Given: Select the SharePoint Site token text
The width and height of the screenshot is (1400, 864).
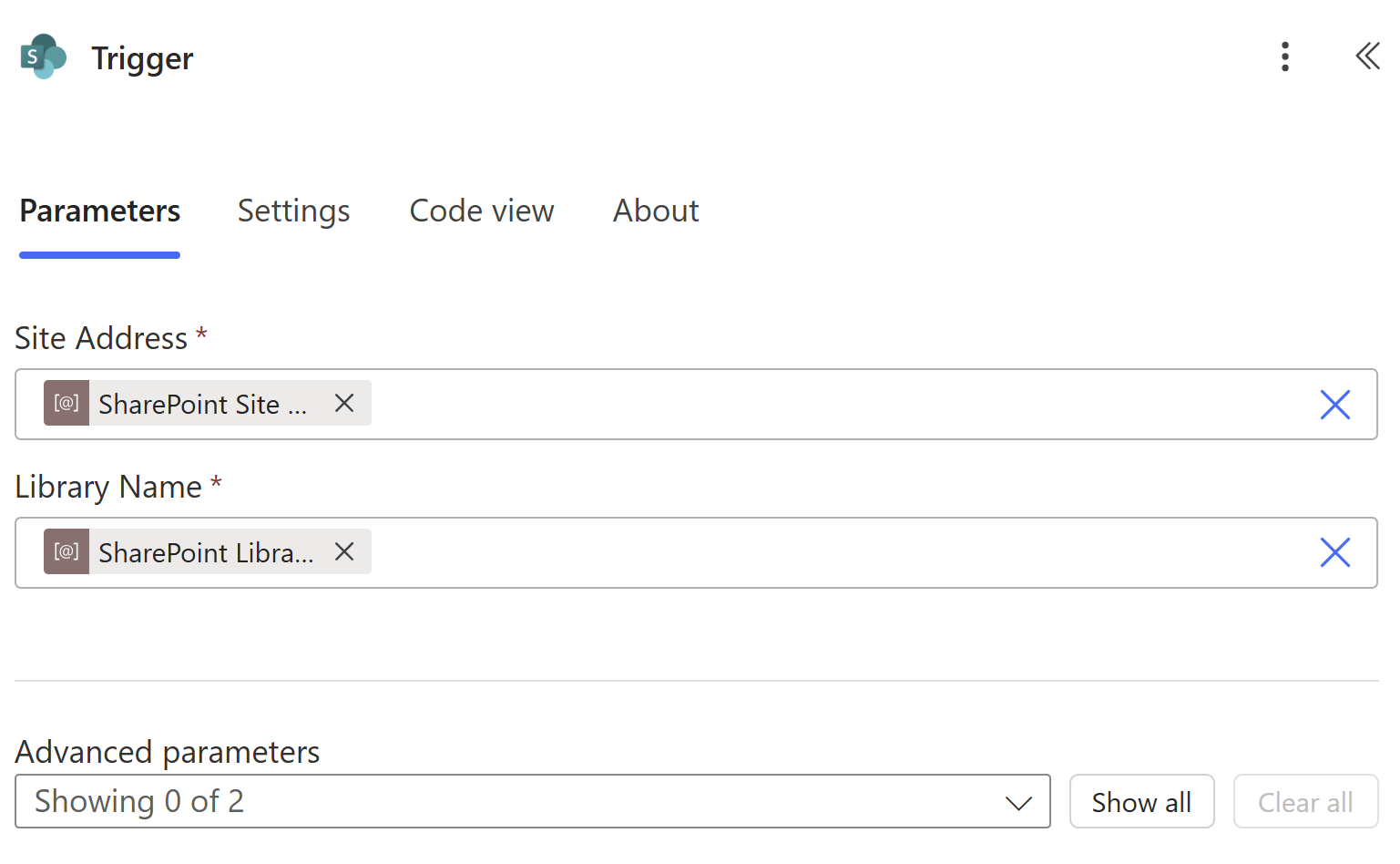Looking at the screenshot, I should tap(202, 404).
